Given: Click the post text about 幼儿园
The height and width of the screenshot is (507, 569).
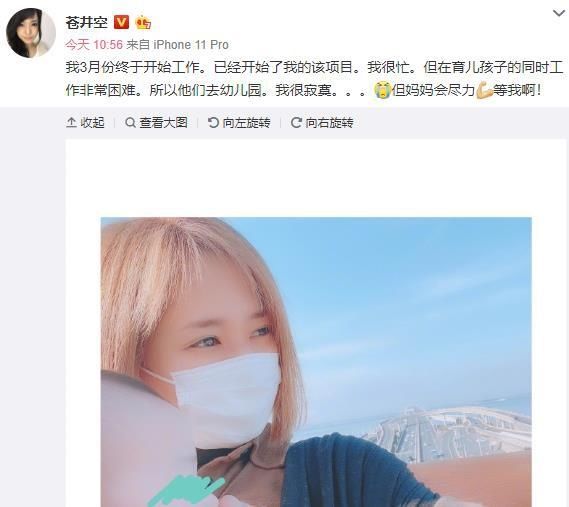Looking at the screenshot, I should coord(314,79).
